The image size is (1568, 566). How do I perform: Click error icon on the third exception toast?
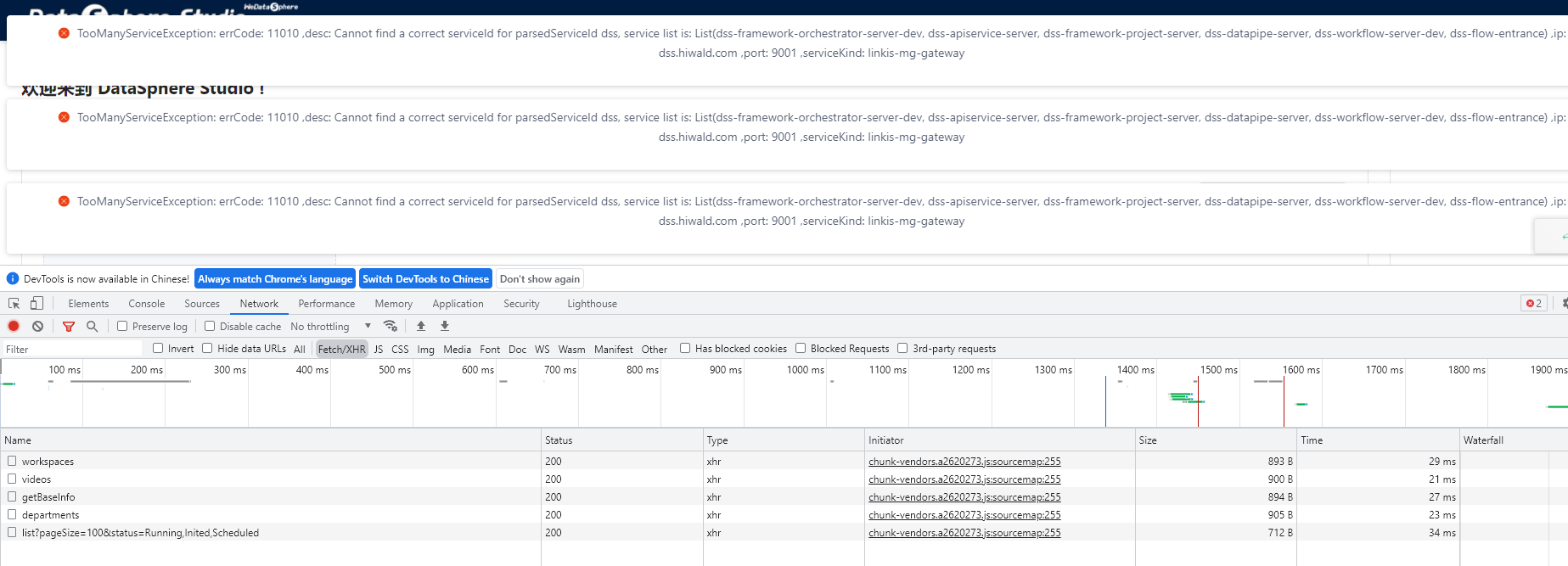[x=64, y=201]
